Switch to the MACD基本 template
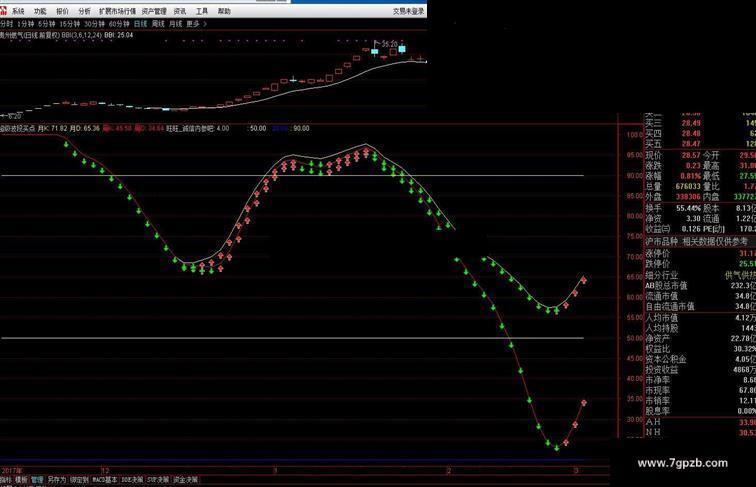Image resolution: width=756 pixels, height=487 pixels. (x=105, y=480)
